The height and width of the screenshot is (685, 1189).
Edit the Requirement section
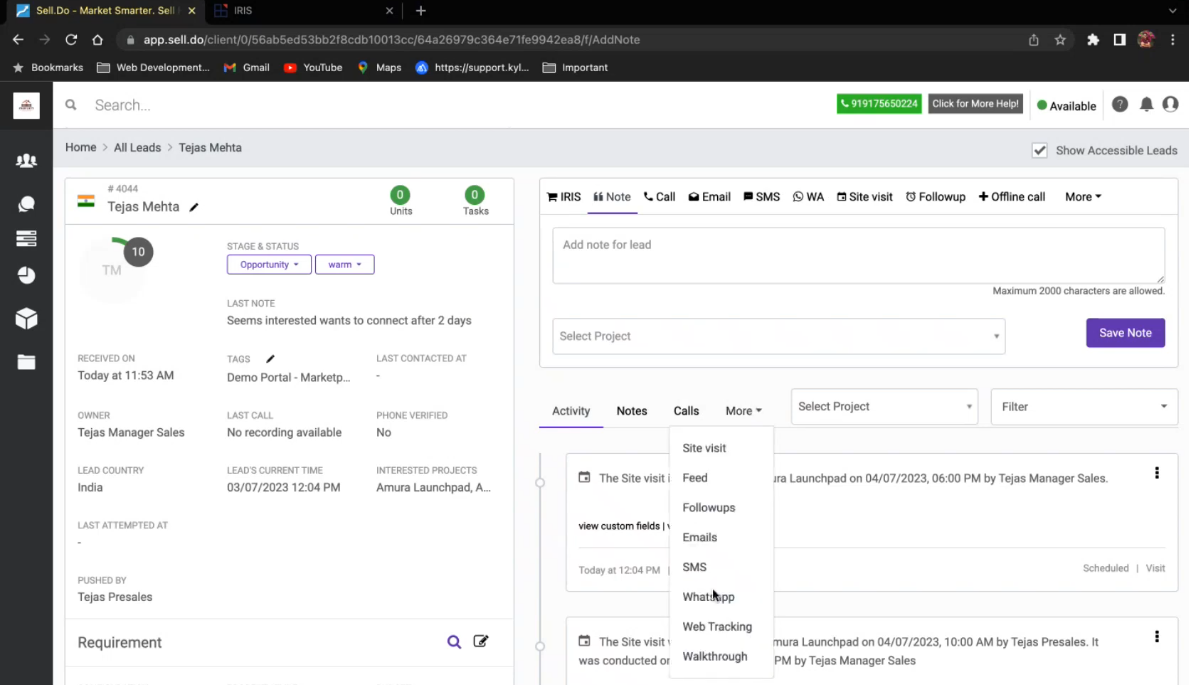click(481, 642)
